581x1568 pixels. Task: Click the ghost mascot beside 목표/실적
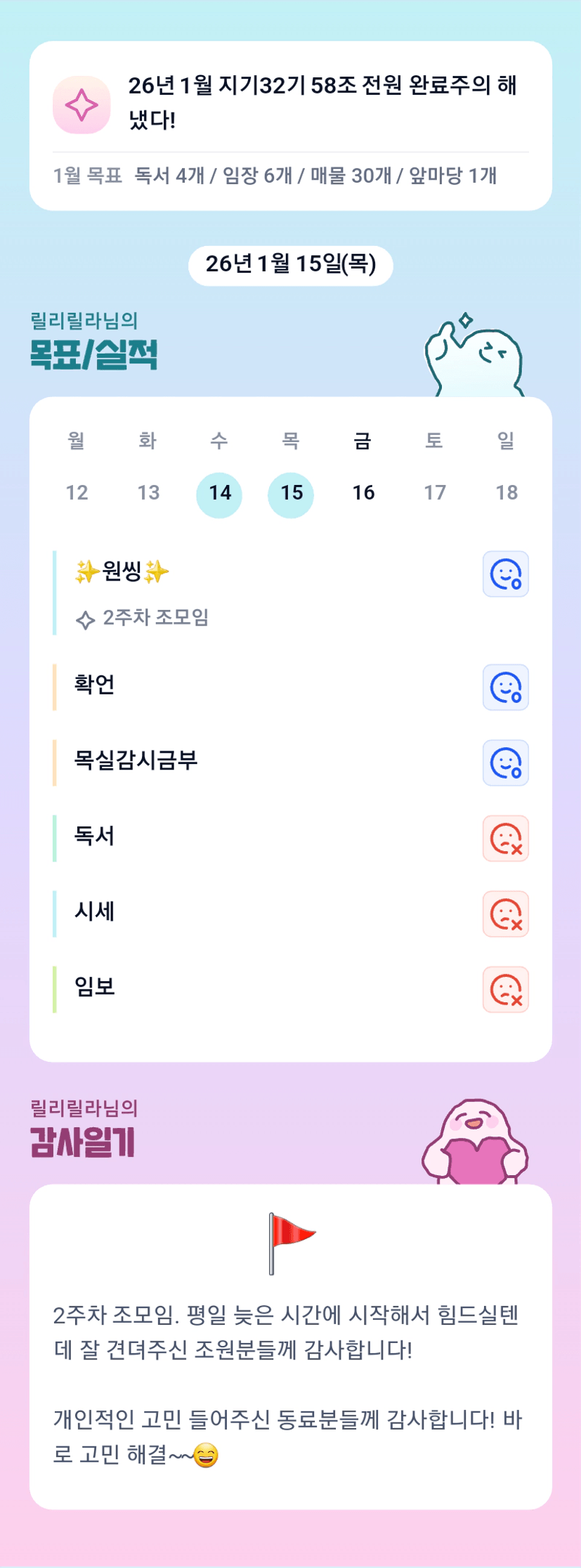pos(474,358)
